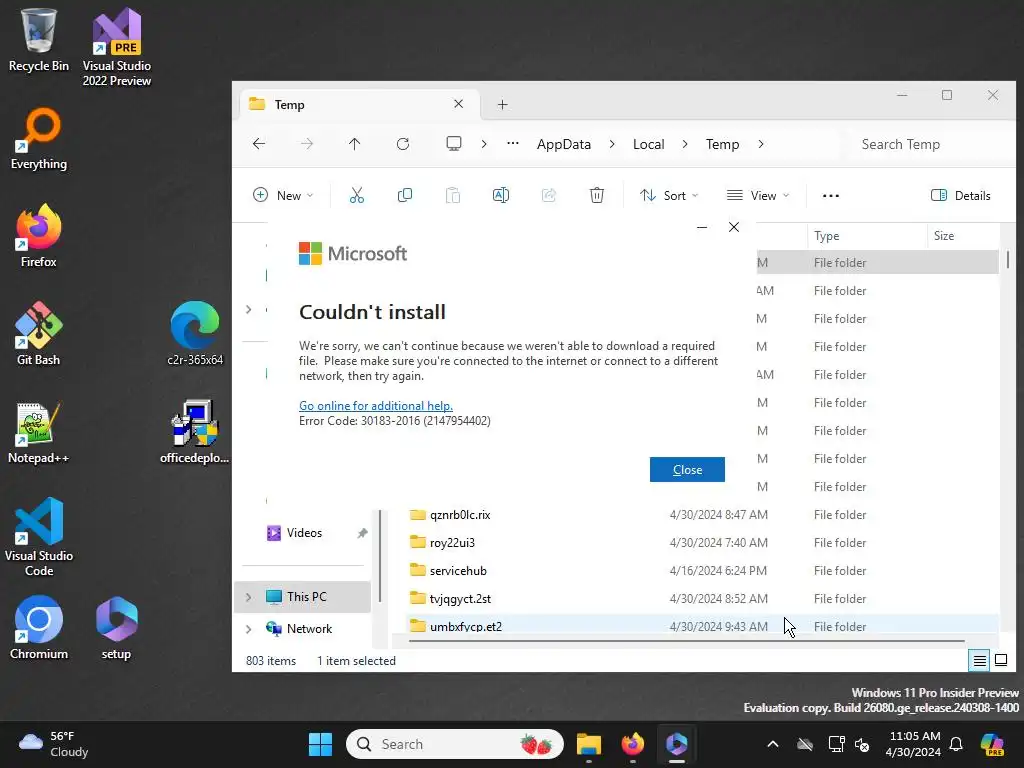Click the Rename icon in Explorer toolbar
This screenshot has height=768, width=1024.
click(x=501, y=195)
